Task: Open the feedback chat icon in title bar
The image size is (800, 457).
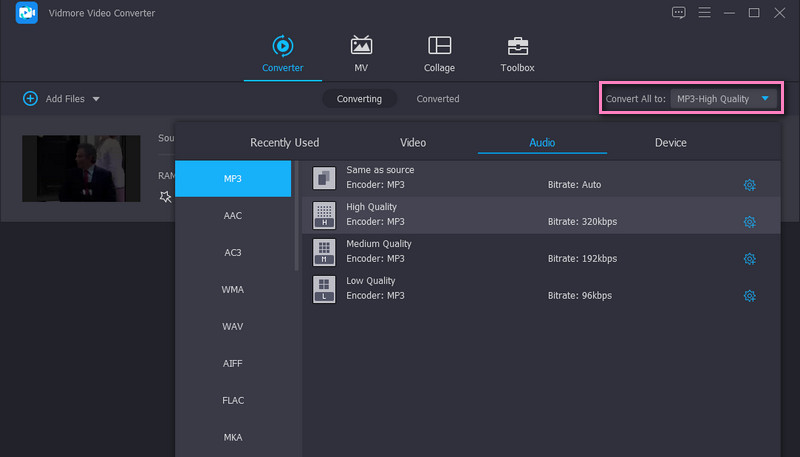Action: (679, 13)
